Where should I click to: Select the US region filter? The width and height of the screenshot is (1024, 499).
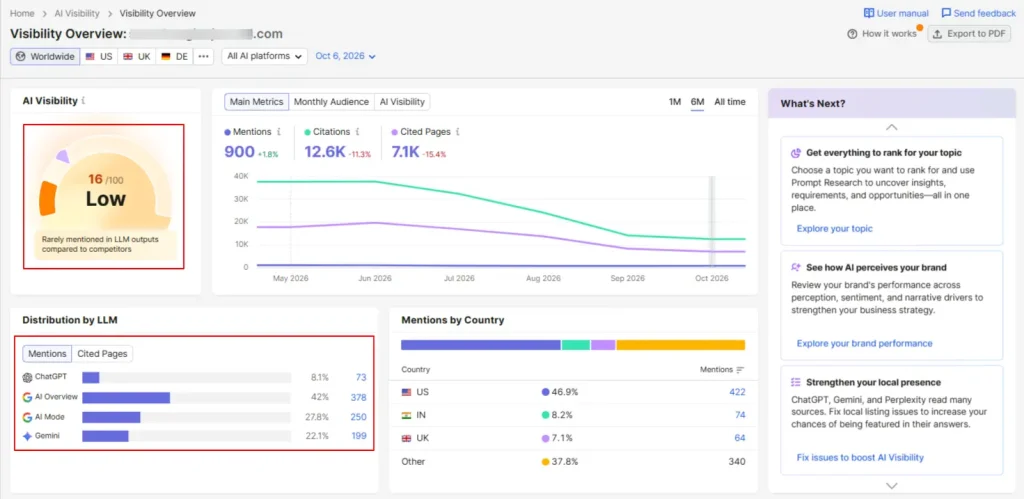coord(99,56)
